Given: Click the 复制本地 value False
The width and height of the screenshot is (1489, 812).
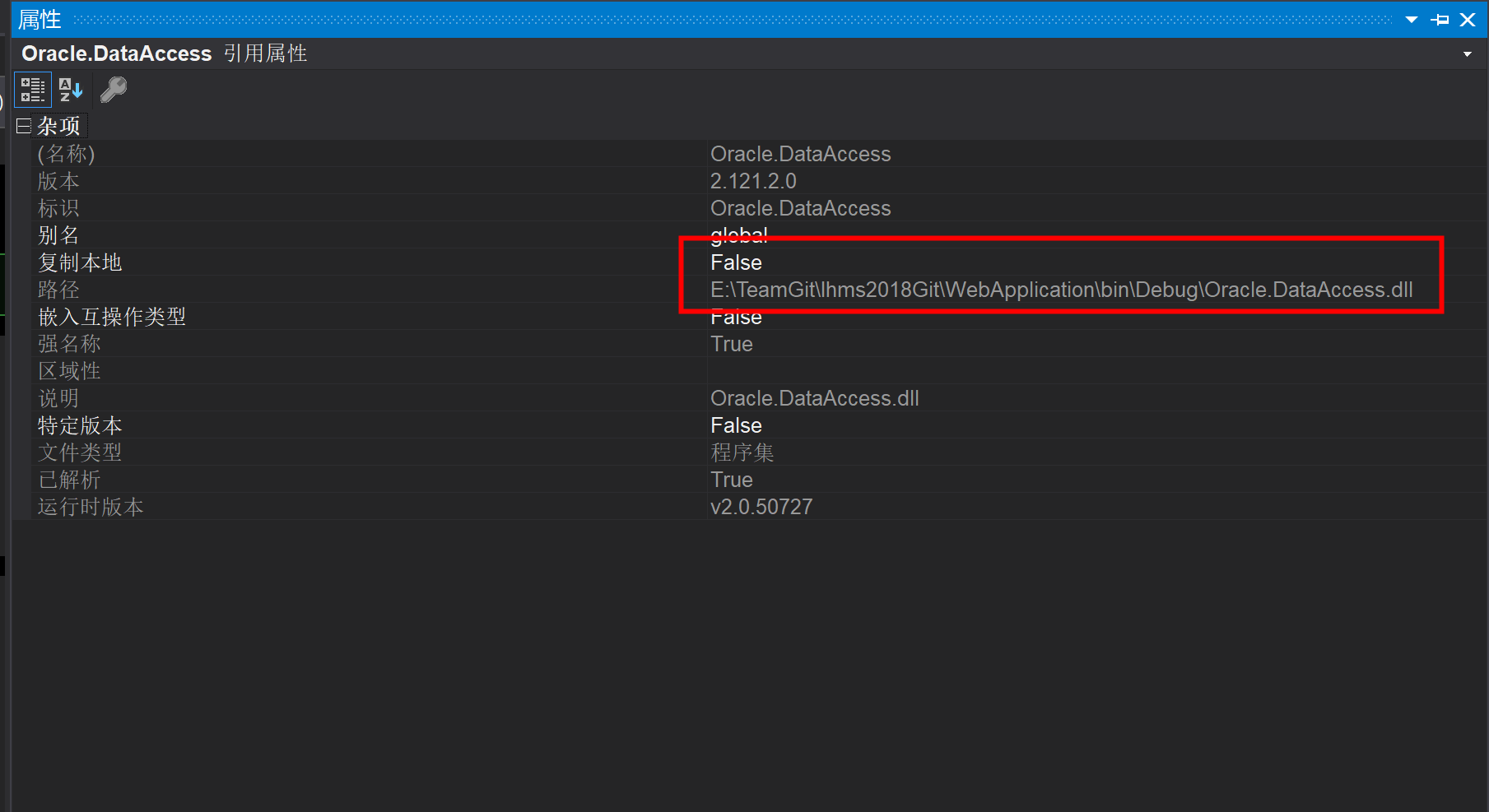Looking at the screenshot, I should click(x=736, y=262).
